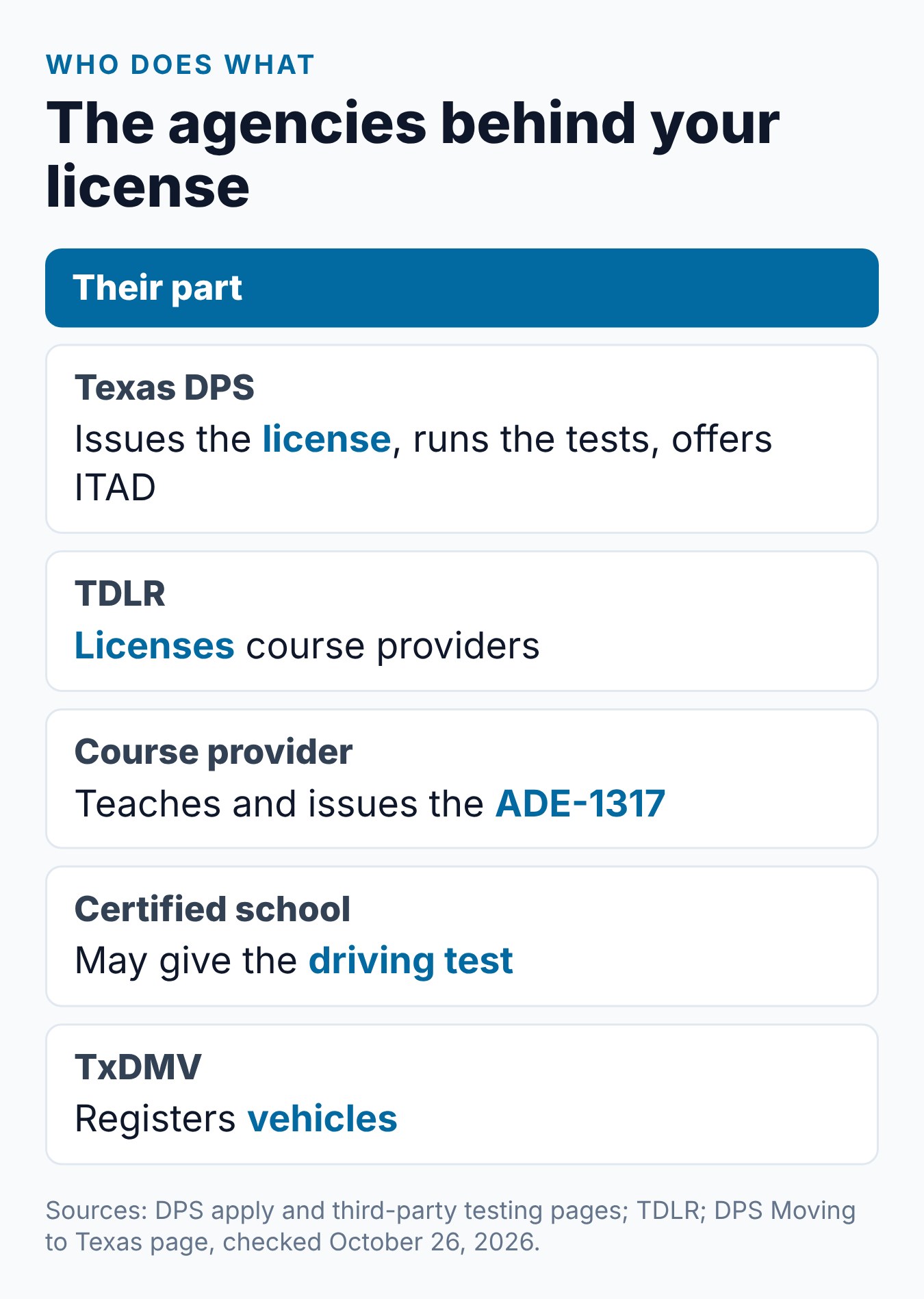Image resolution: width=924 pixels, height=1299 pixels.
Task: Open the 'driving test' link
Action: click(411, 961)
